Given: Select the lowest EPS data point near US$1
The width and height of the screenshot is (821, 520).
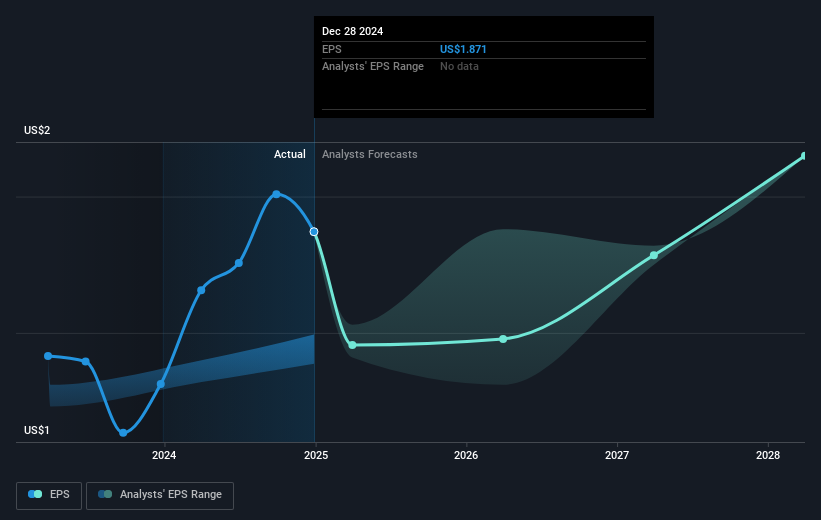Looking at the screenshot, I should (x=123, y=433).
